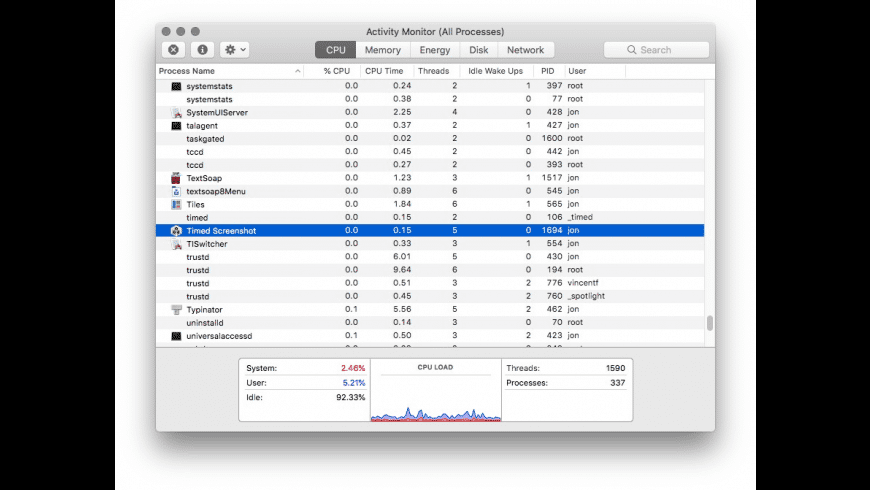The width and height of the screenshot is (870, 490).
Task: Click the textsoap8Menu process name
Action: [x=216, y=191]
